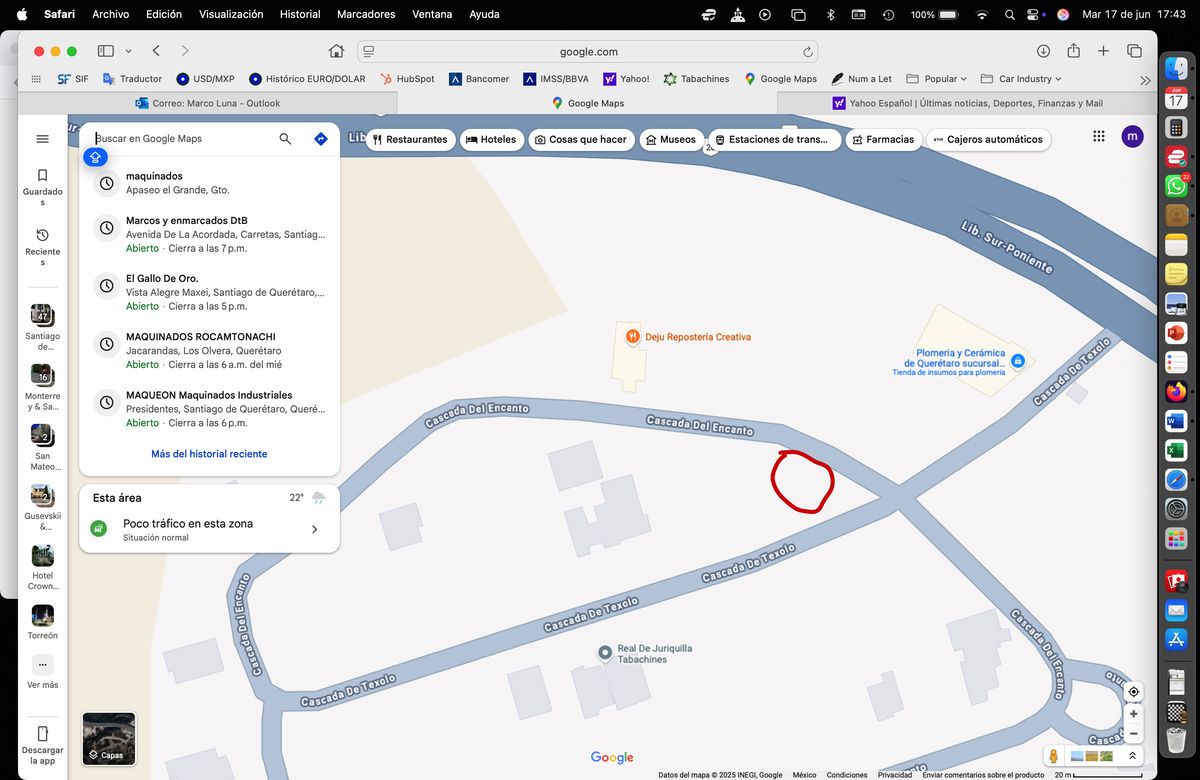
Task: Open the Bancomer bookmark
Action: [x=479, y=79]
